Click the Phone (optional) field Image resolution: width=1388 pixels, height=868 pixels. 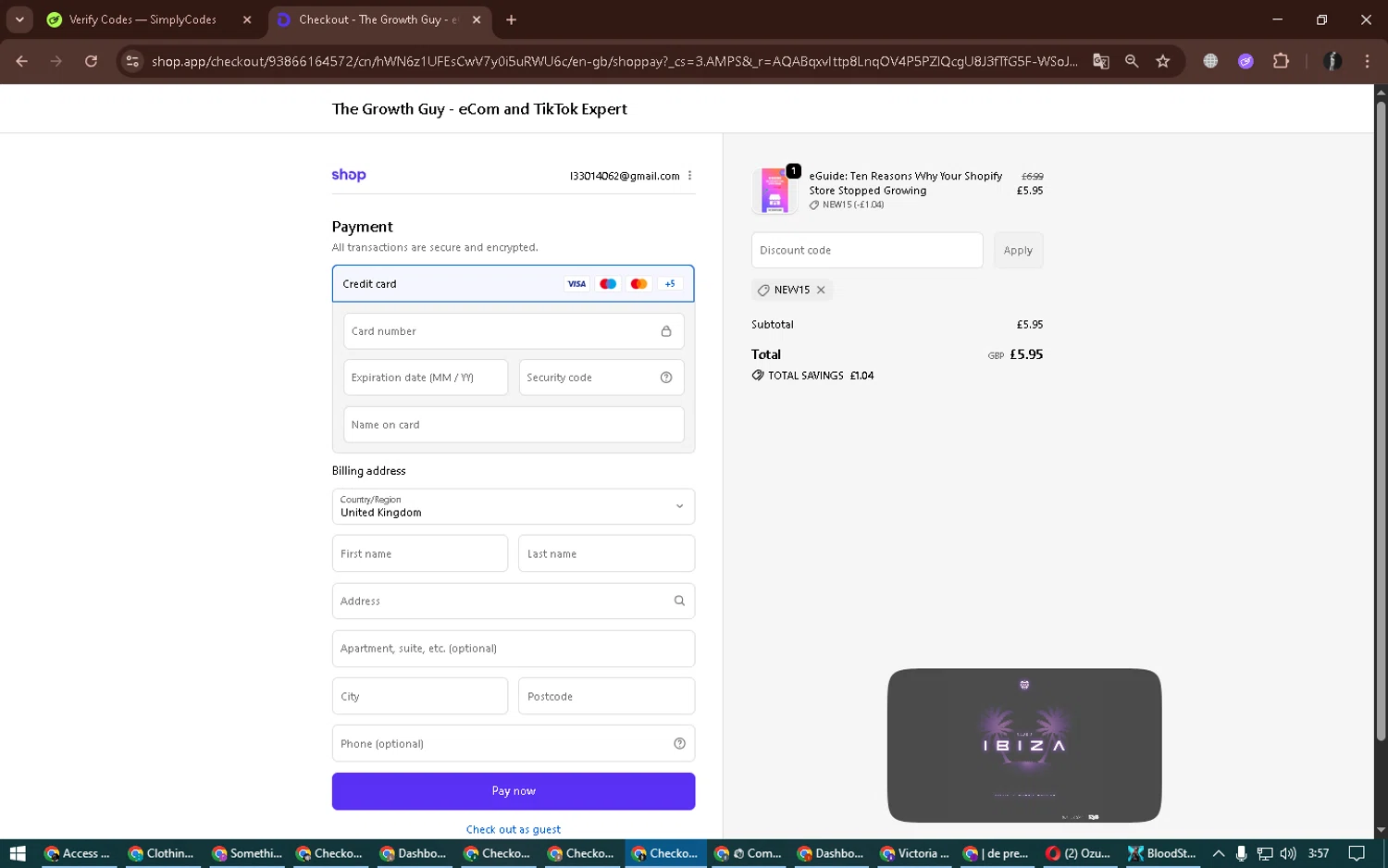pos(514,743)
